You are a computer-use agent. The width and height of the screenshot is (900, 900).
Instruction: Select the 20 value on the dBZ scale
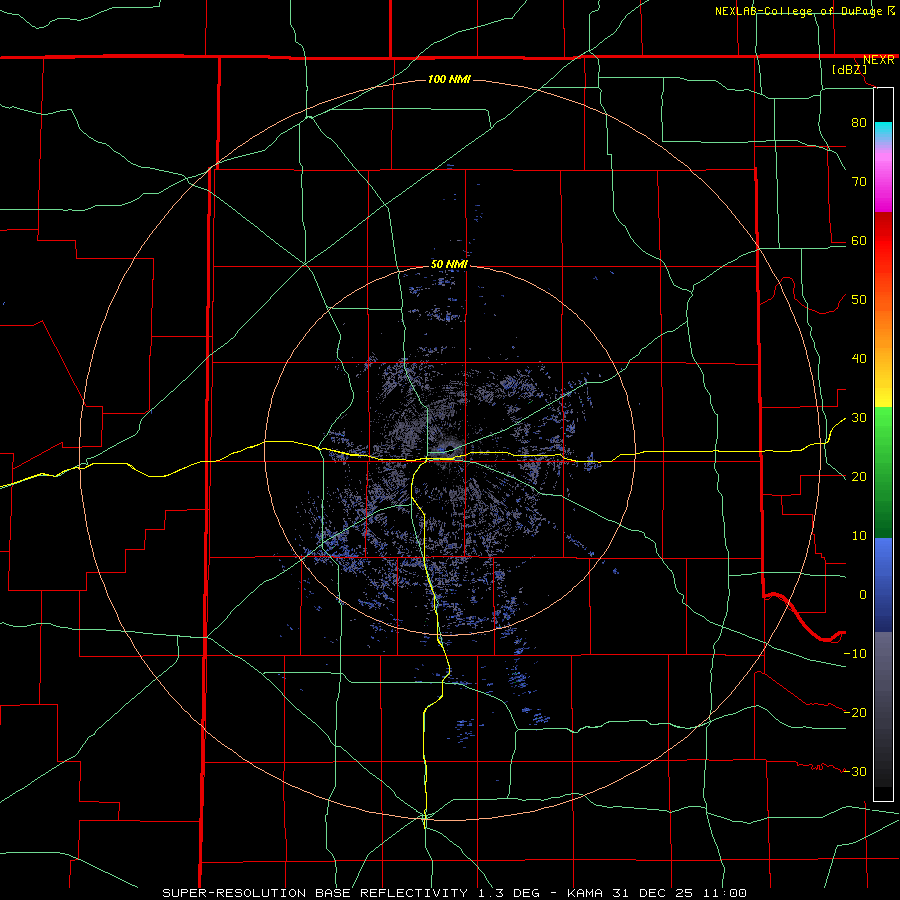tap(859, 477)
